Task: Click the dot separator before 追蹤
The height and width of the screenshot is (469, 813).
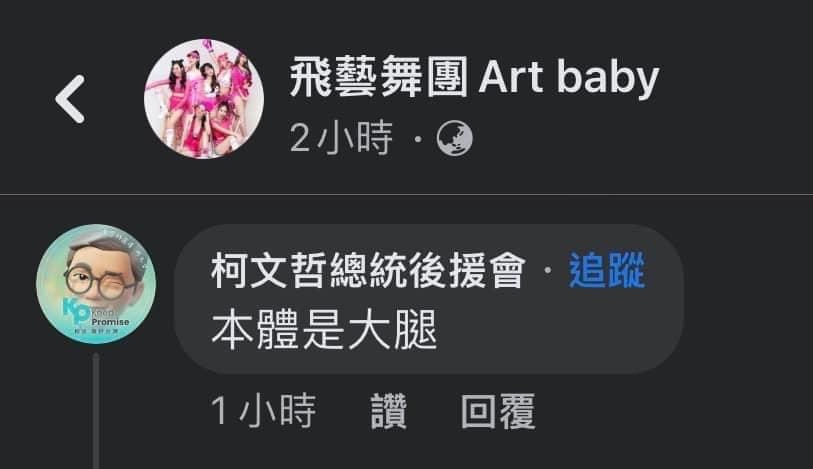Action: [548, 270]
